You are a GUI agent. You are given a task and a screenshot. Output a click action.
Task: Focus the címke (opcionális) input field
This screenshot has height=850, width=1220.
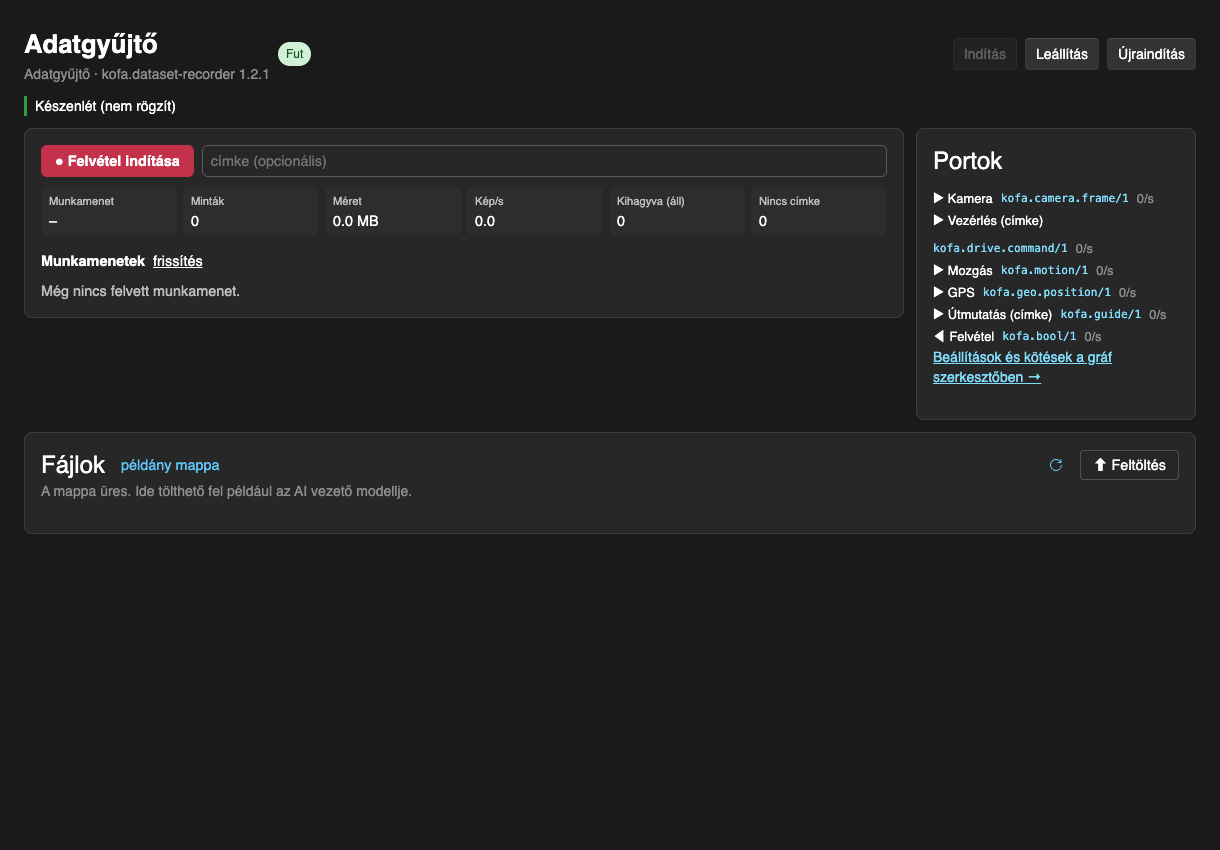(x=544, y=161)
